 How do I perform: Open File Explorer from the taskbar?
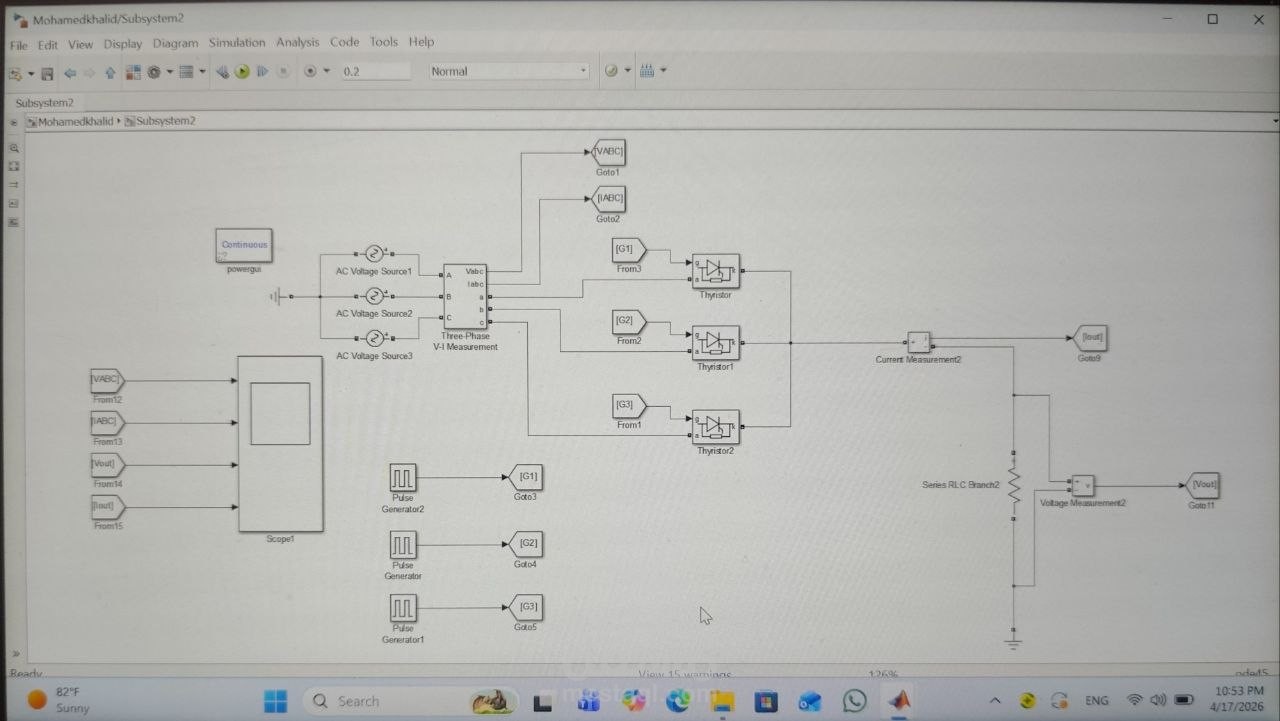[x=722, y=701]
